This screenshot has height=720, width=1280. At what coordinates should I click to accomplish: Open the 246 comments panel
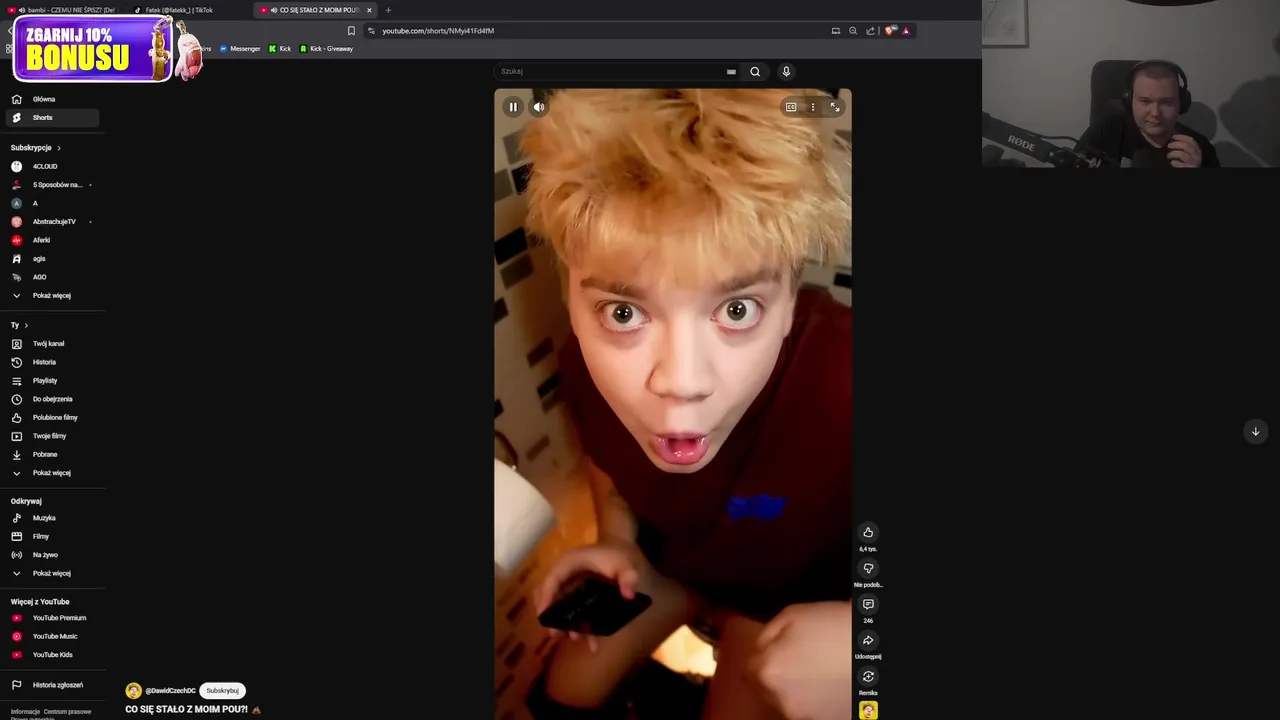[x=868, y=604]
